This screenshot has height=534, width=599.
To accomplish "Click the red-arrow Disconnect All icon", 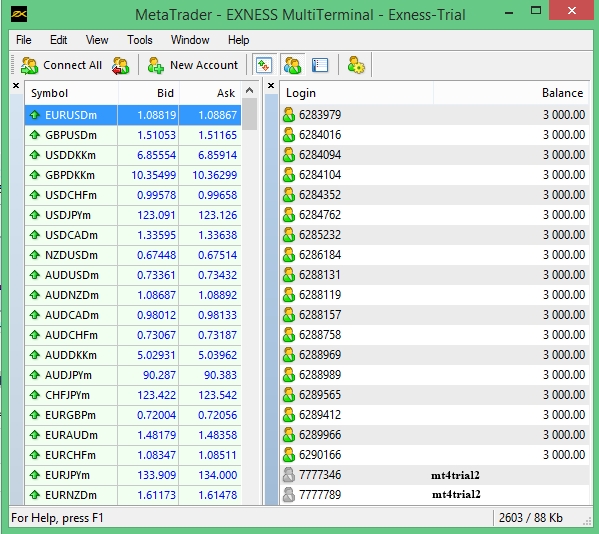I will coord(120,65).
